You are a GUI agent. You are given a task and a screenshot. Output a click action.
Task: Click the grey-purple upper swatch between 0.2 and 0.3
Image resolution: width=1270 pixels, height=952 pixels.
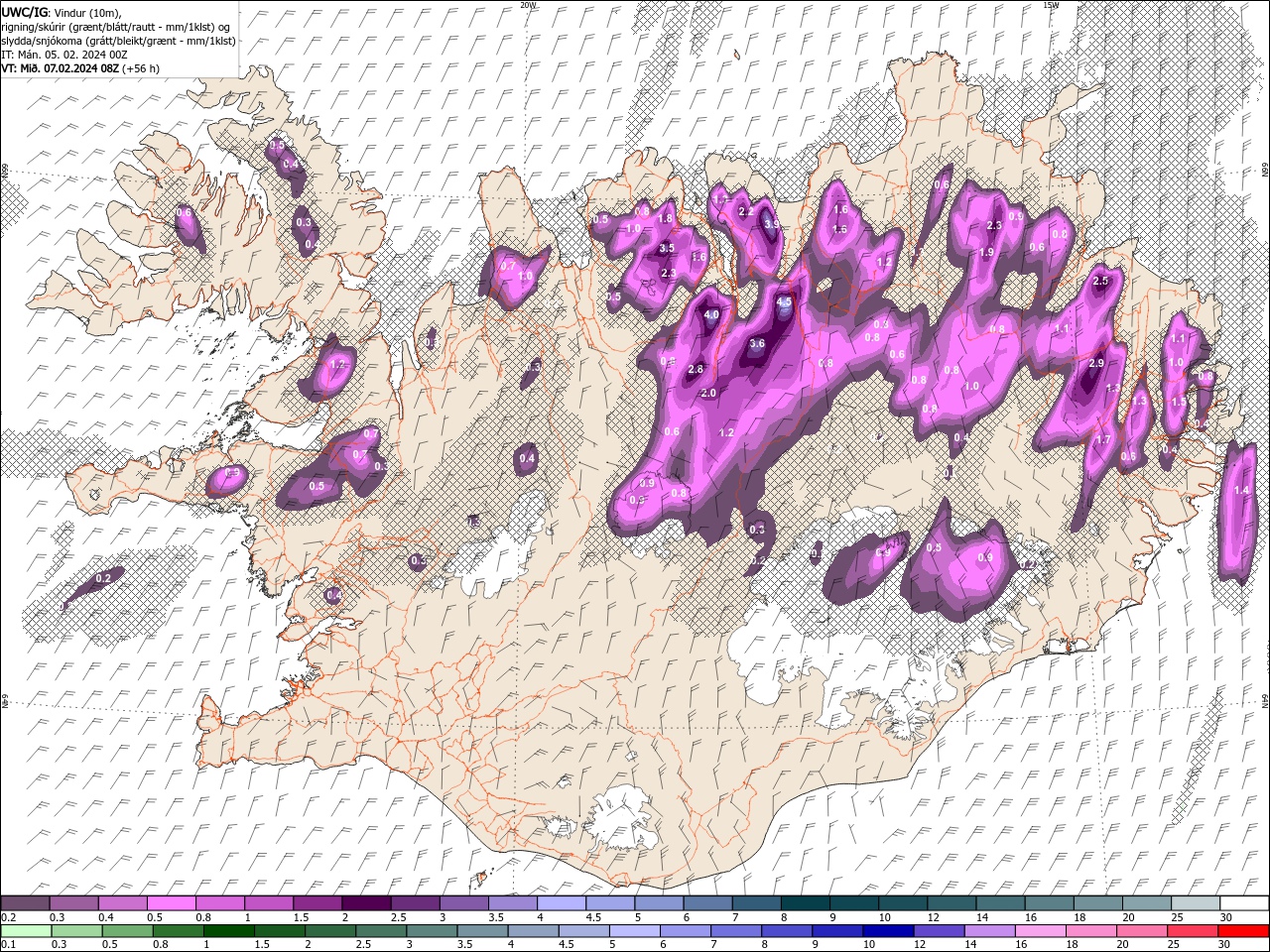click(26, 903)
